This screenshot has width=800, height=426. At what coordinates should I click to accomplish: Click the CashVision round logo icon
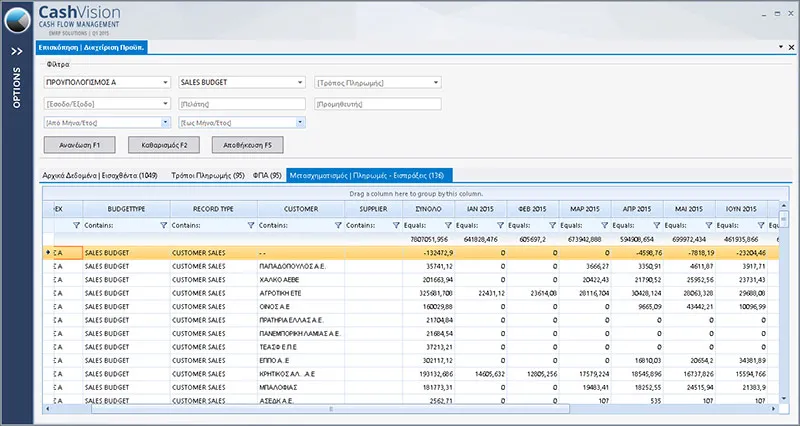17,20
